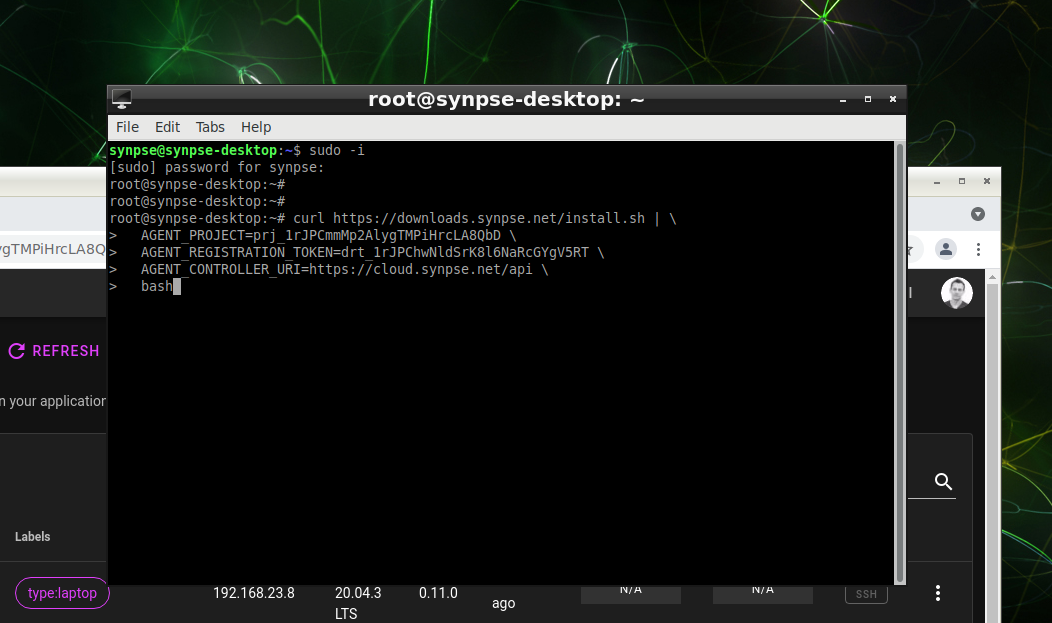Click the terminal vertical scrollbar
Viewport: 1052px width, 623px height.
pyautogui.click(x=900, y=360)
